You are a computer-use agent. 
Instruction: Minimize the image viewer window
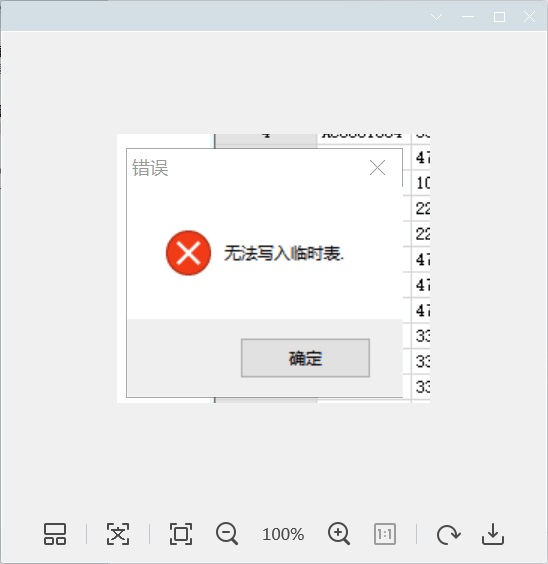point(468,17)
